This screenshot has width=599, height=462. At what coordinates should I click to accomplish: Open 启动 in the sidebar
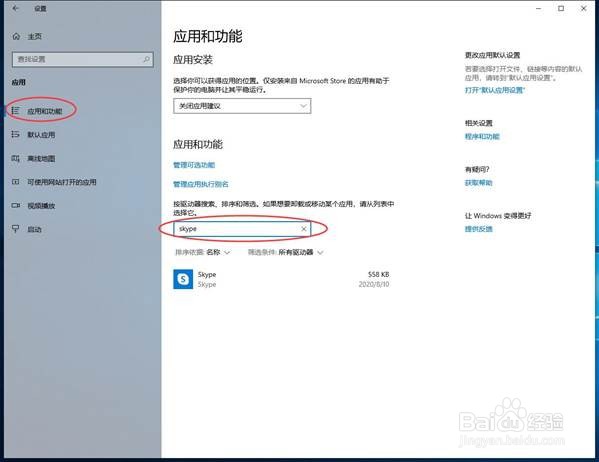point(34,229)
